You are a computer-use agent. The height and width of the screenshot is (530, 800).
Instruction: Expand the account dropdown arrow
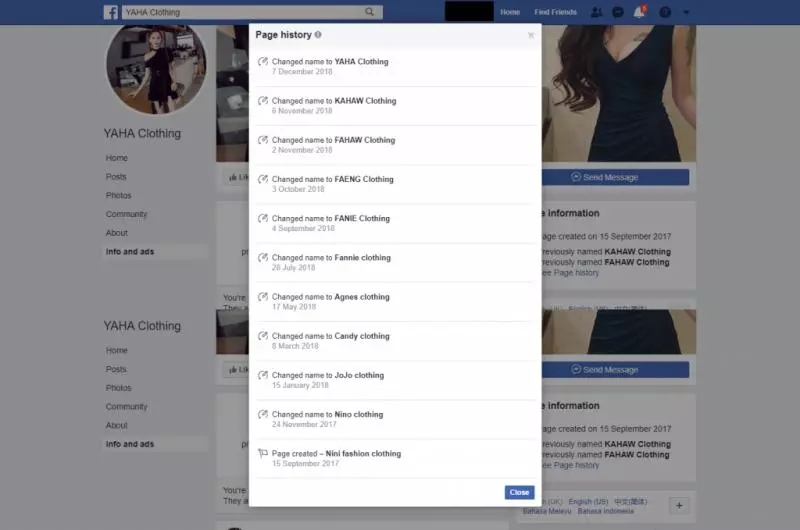click(686, 12)
